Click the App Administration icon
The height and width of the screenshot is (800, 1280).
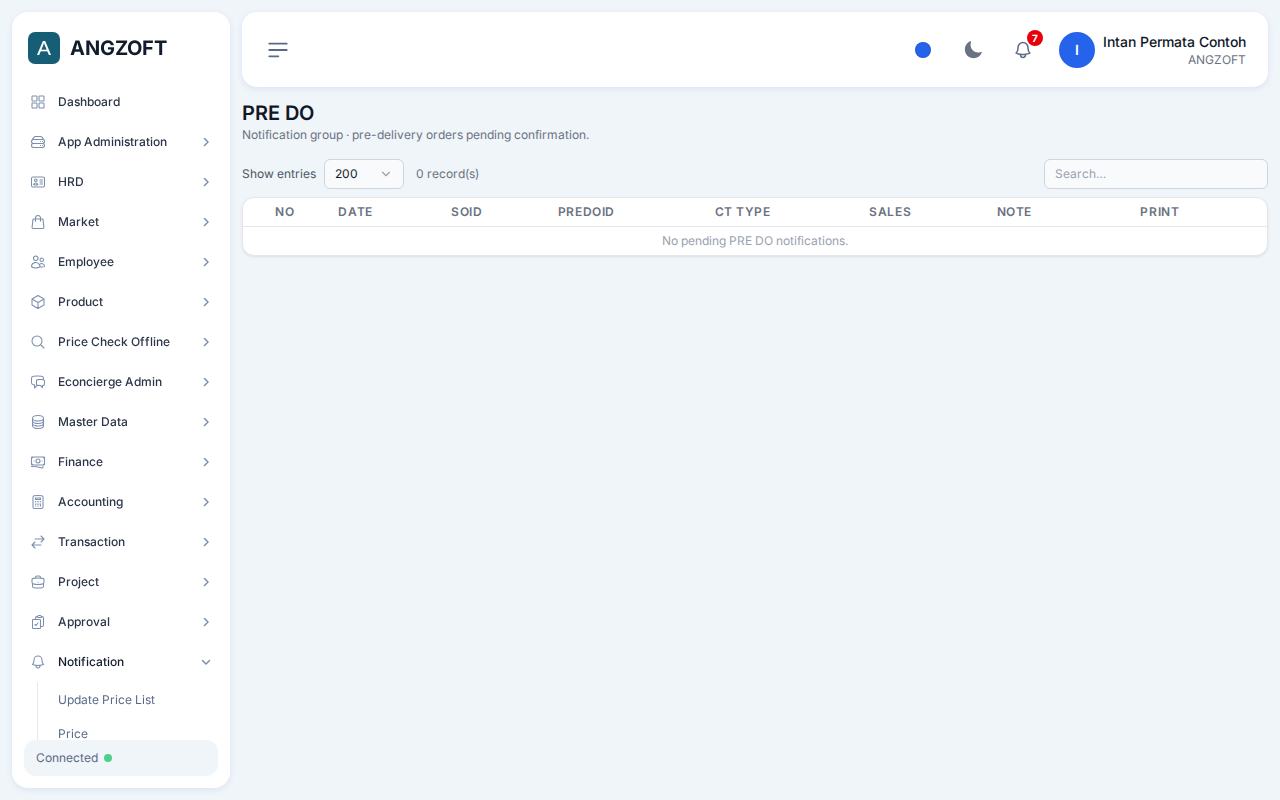(38, 142)
